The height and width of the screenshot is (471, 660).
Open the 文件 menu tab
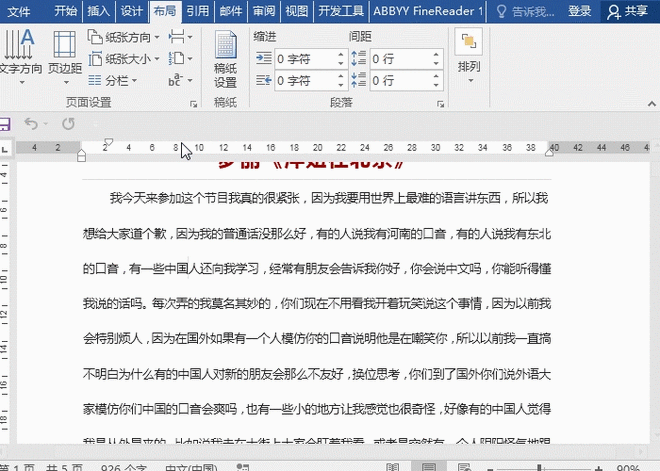19,11
